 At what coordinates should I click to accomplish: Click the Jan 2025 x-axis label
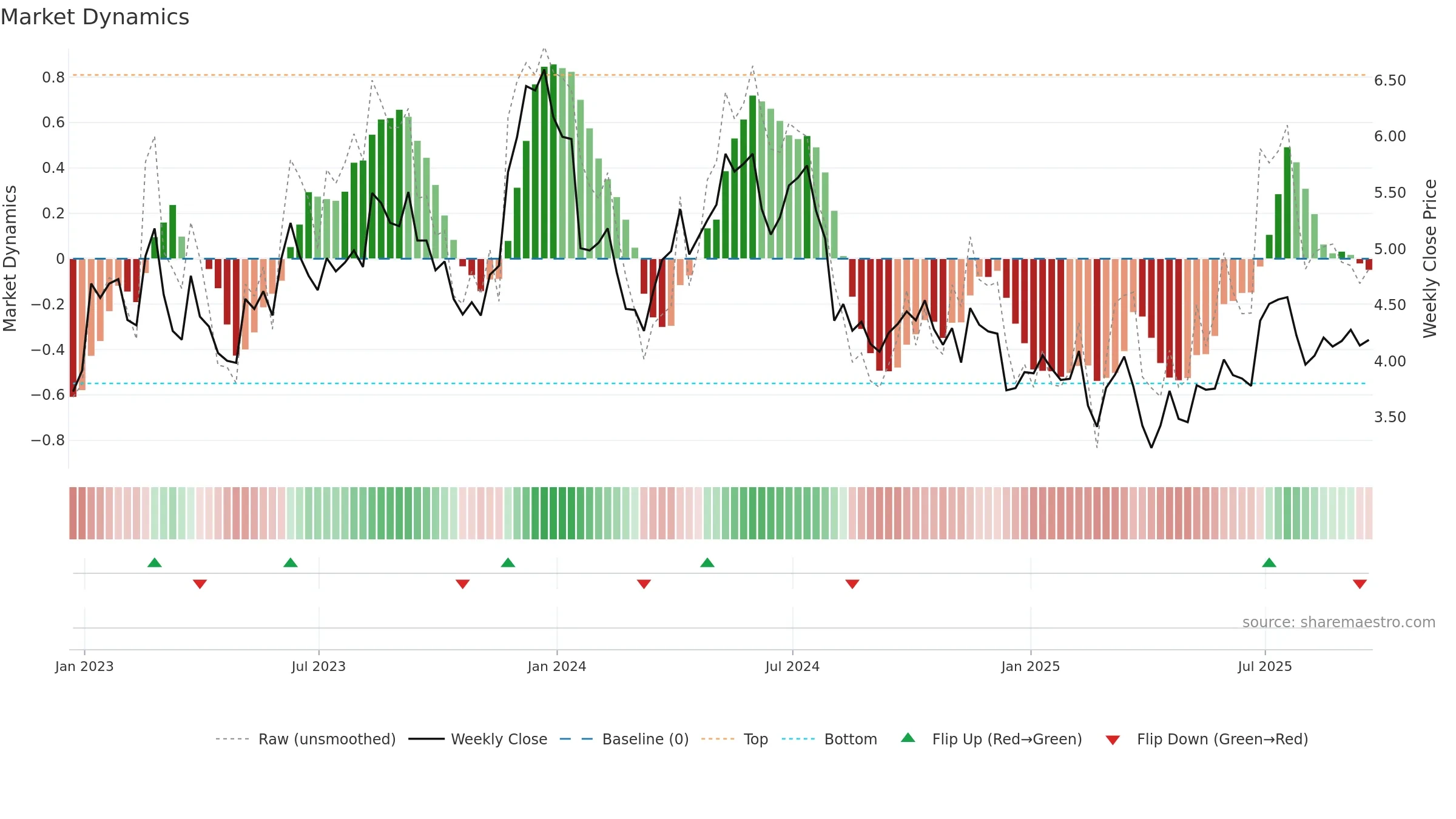point(1031,666)
